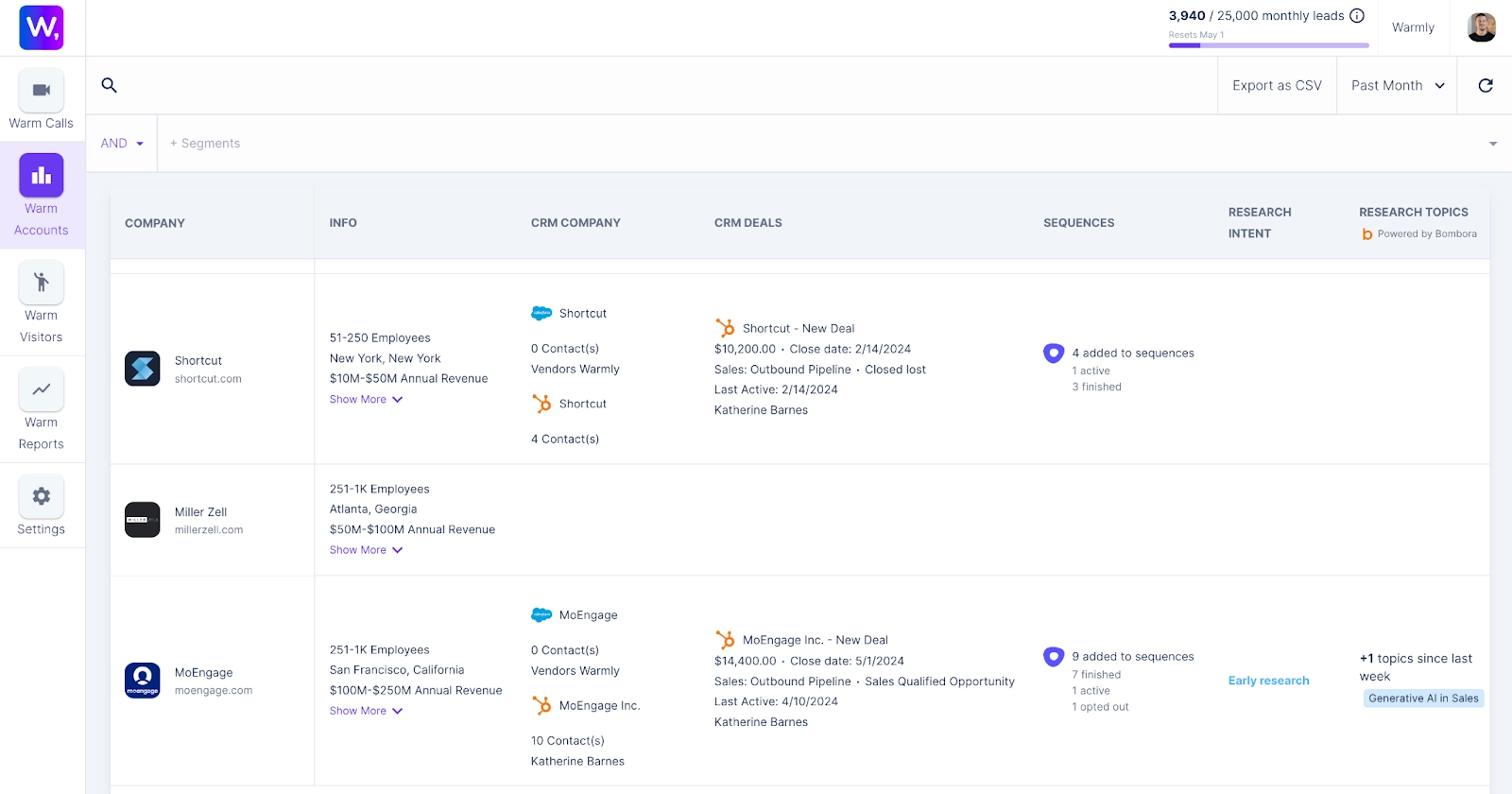Click HubSpot icon for Shortcut - New Deal

point(725,328)
